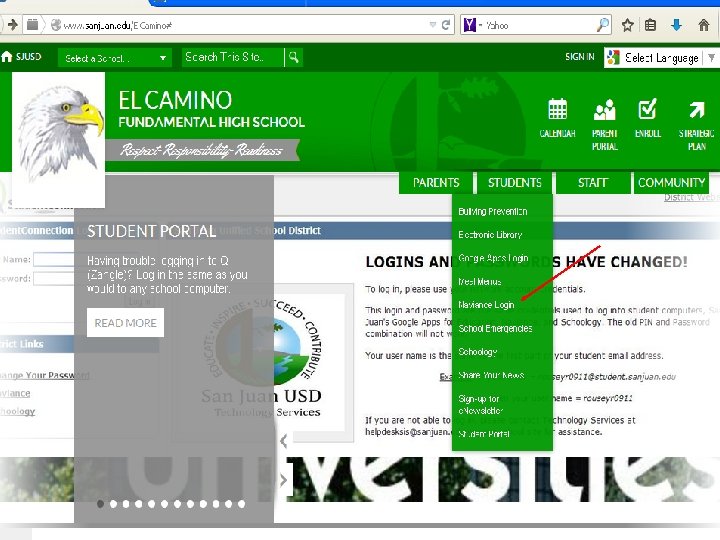Click the browser forward arrow button
The image size is (720, 540).
(12, 25)
